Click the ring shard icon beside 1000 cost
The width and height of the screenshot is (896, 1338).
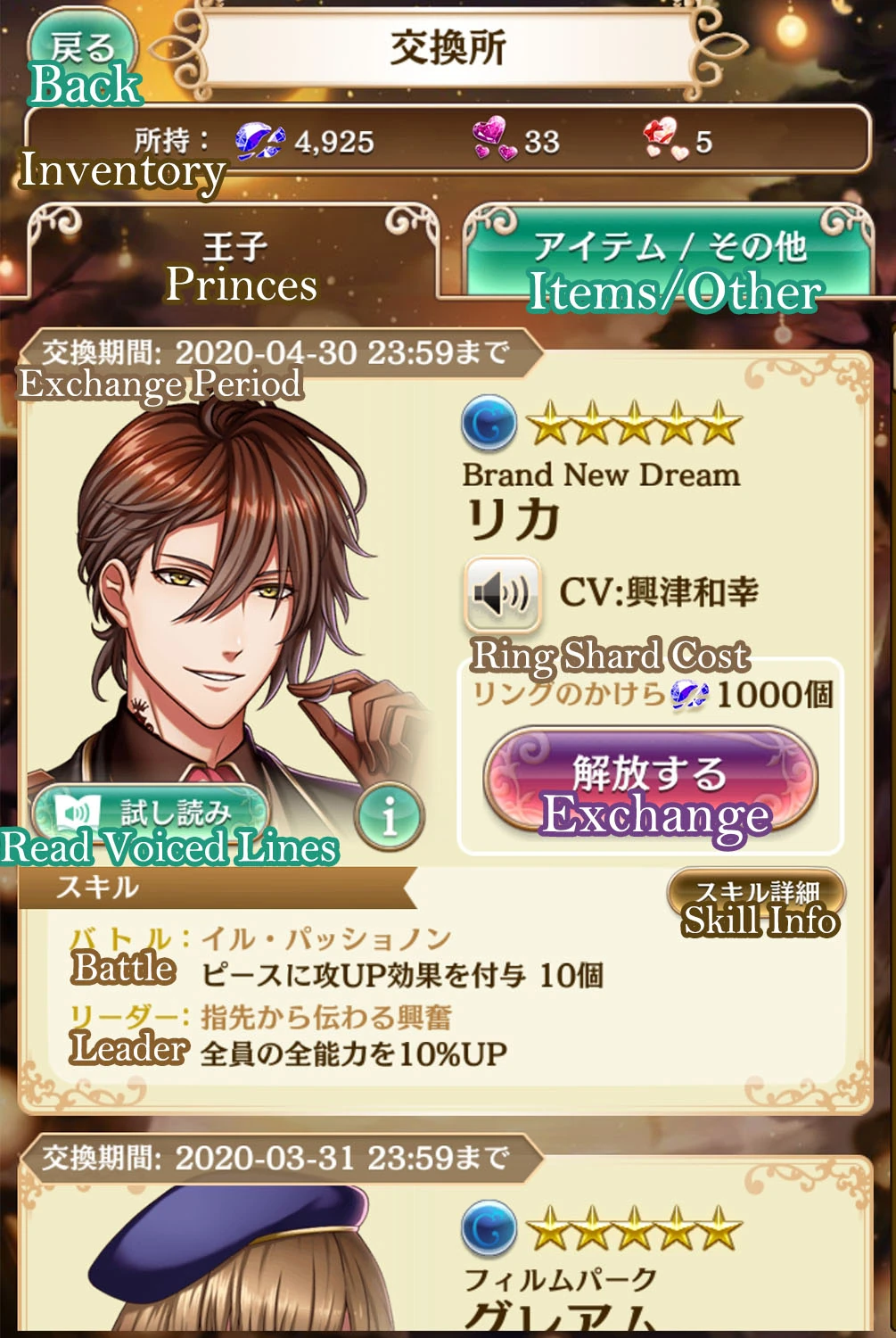(x=689, y=694)
